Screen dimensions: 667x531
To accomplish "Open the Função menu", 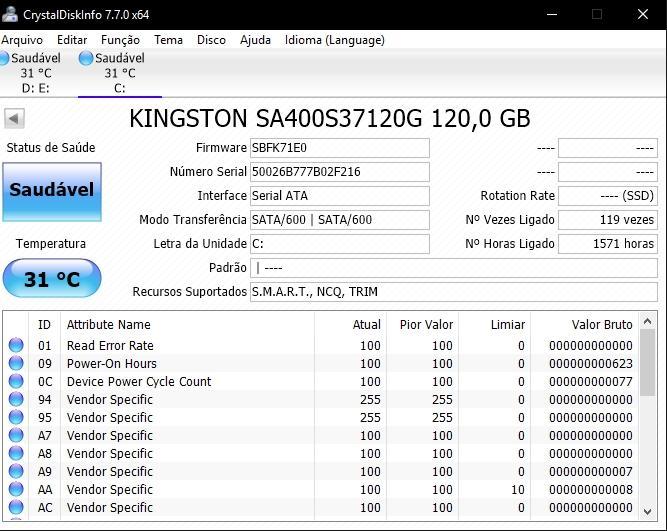I will (120, 40).
